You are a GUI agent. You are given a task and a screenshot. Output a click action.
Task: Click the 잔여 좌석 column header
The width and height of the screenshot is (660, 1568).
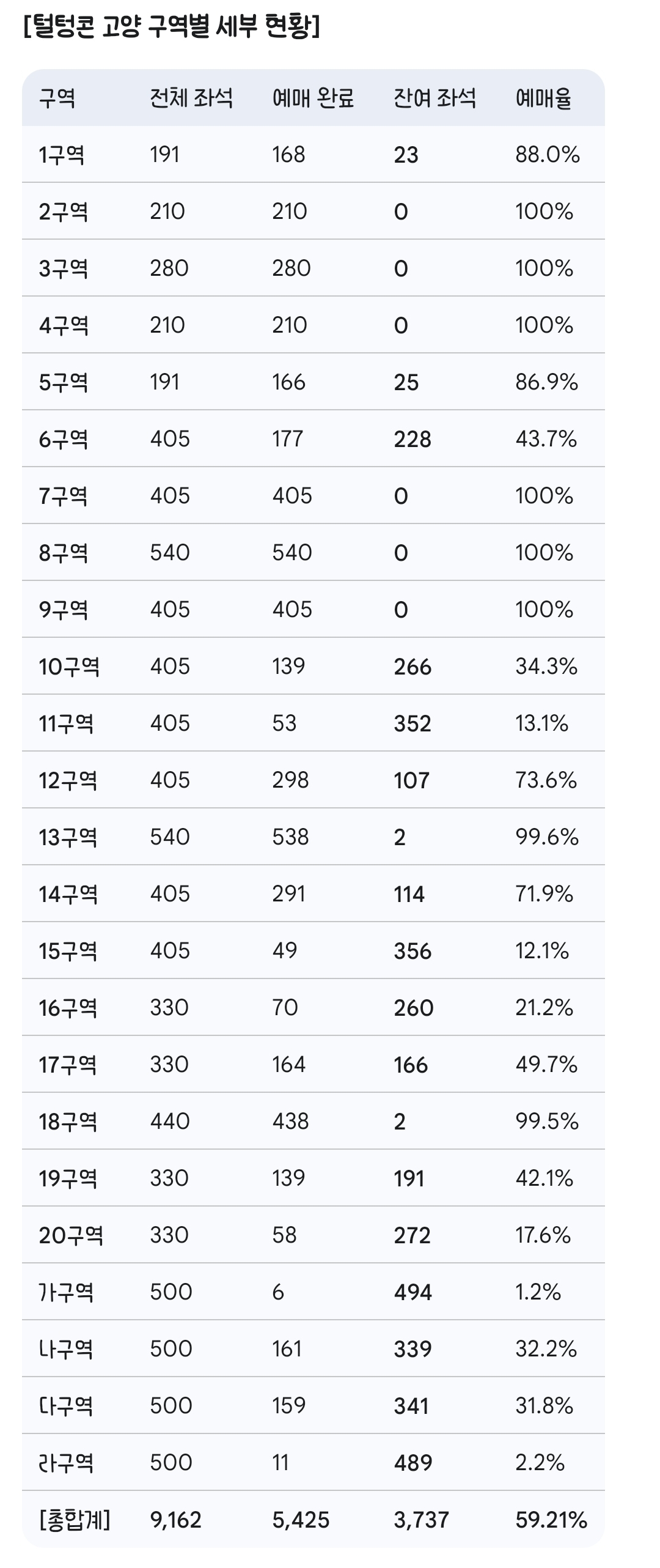tap(435, 98)
